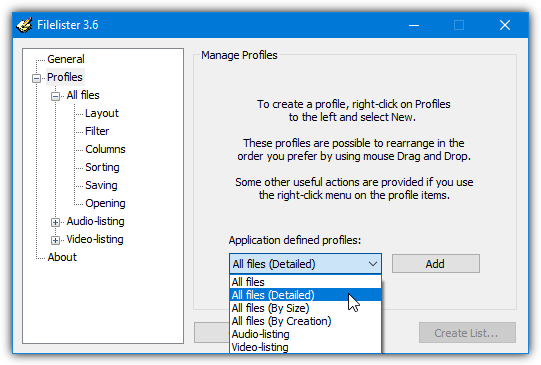Collapse the Profiles tree branch

coord(36,78)
